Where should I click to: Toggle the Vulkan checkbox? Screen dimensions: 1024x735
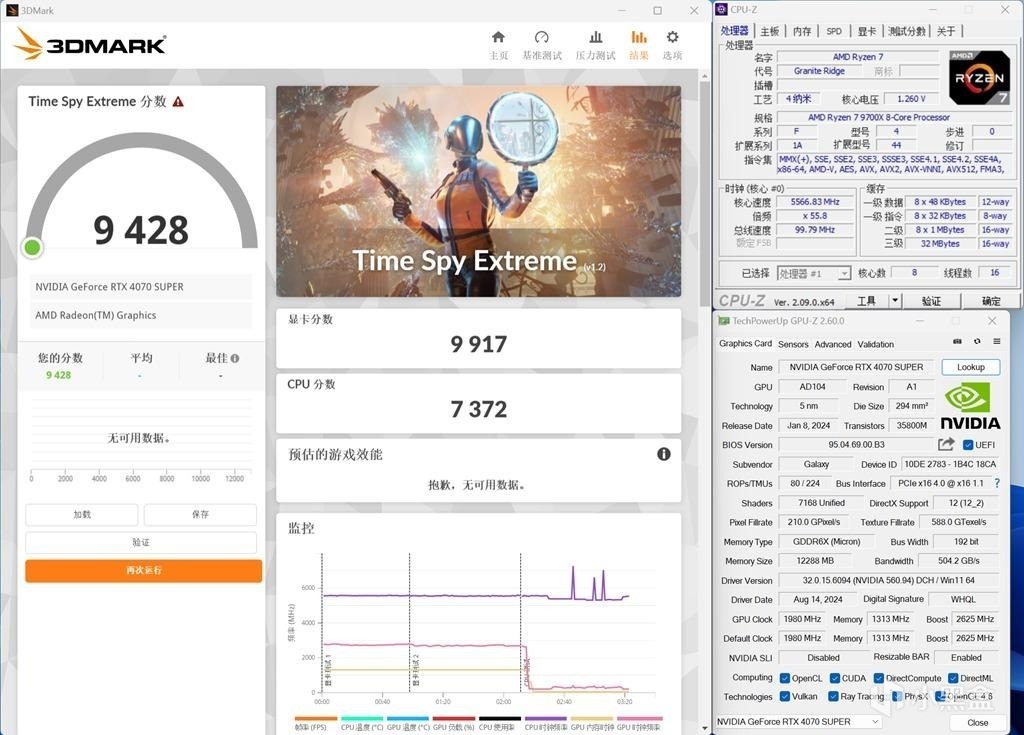785,696
